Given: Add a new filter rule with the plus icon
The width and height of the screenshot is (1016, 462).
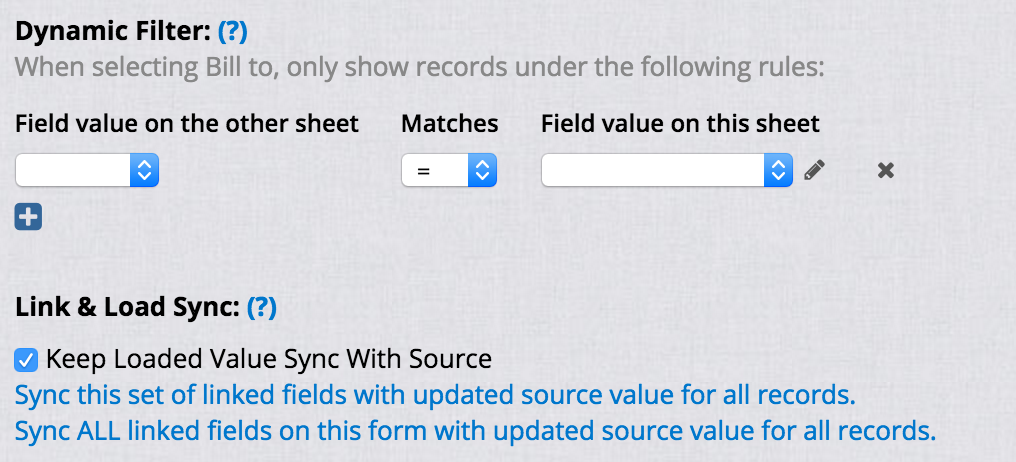Looking at the screenshot, I should pos(29,217).
